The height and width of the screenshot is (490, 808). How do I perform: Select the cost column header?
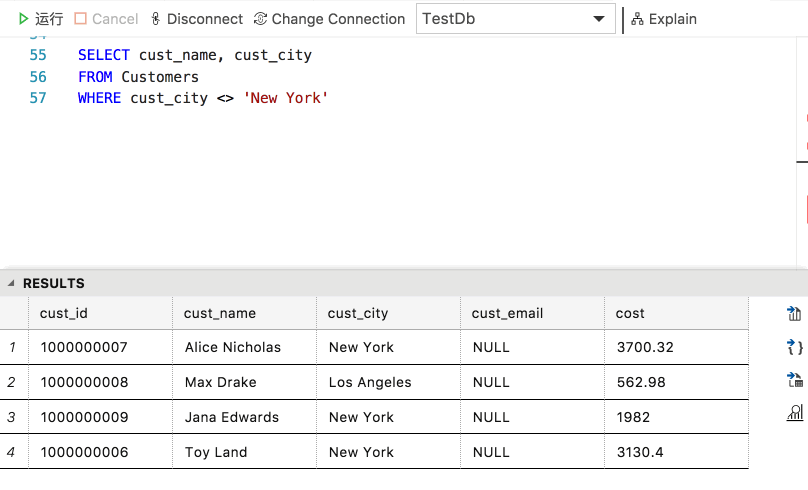tap(677, 313)
